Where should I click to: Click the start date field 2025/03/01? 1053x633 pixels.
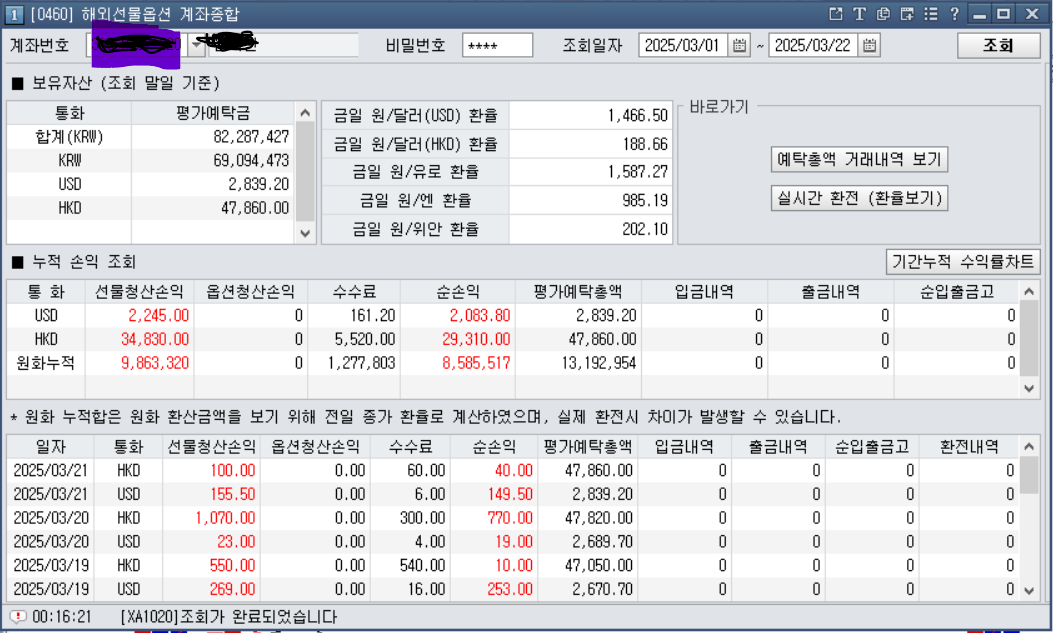pyautogui.click(x=683, y=46)
